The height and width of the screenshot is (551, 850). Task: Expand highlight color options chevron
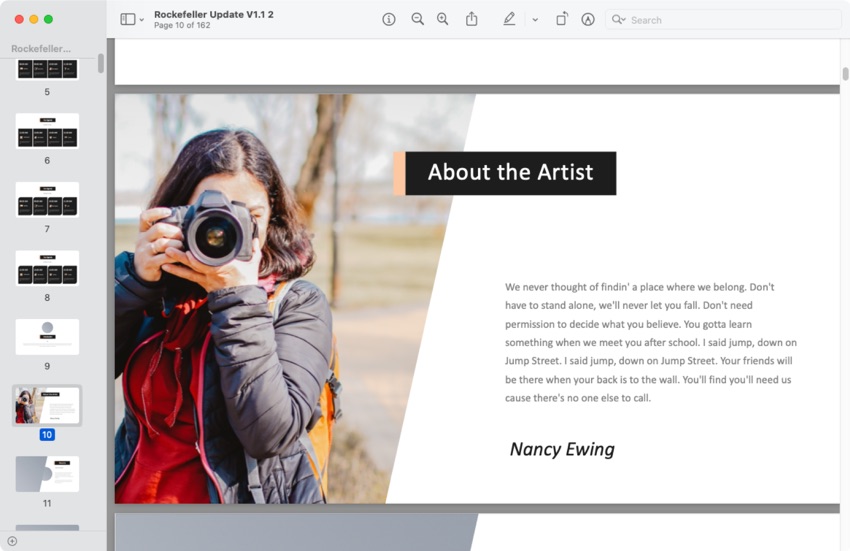[x=535, y=20]
